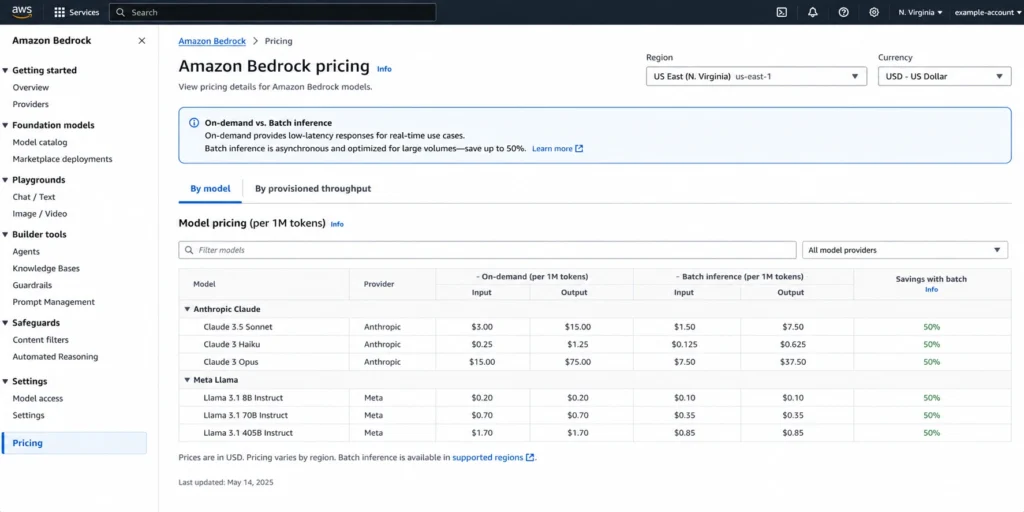Close the Amazon Bedrock side navigation
1024x512 pixels.
[x=142, y=40]
